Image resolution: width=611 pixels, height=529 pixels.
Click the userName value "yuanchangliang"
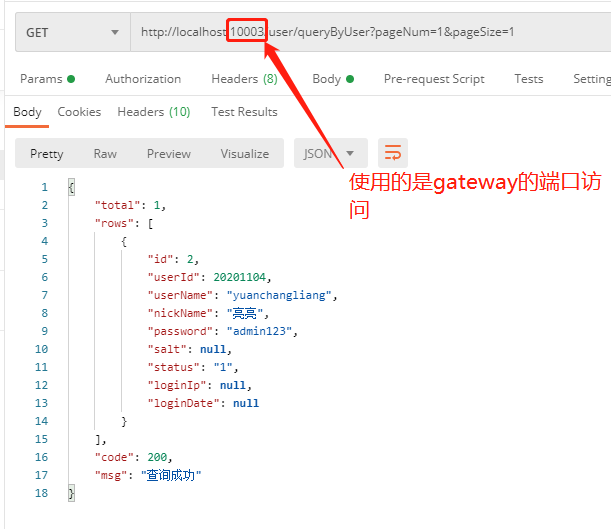279,295
